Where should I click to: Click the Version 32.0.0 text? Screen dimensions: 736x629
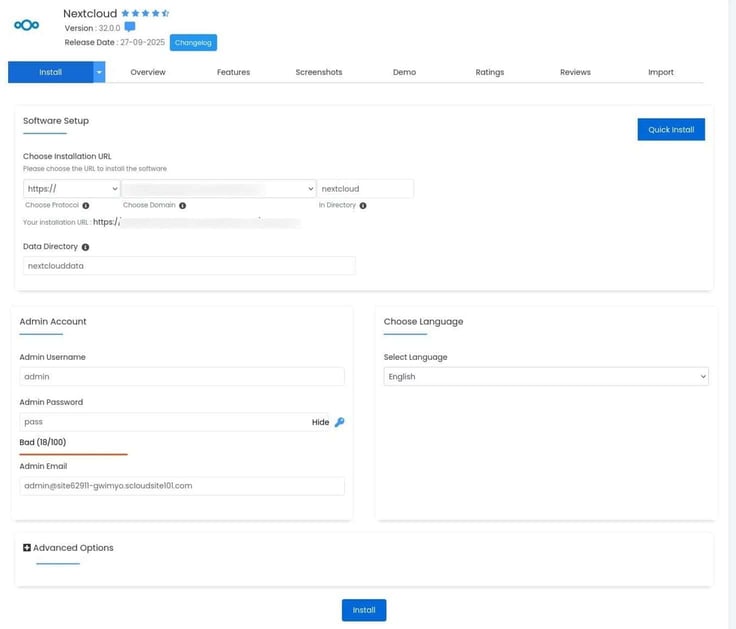click(92, 28)
